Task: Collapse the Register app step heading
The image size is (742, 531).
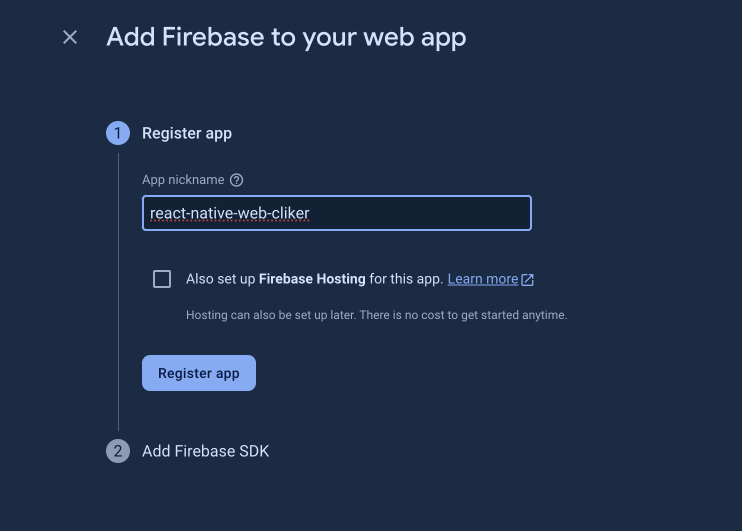Action: 187,133
